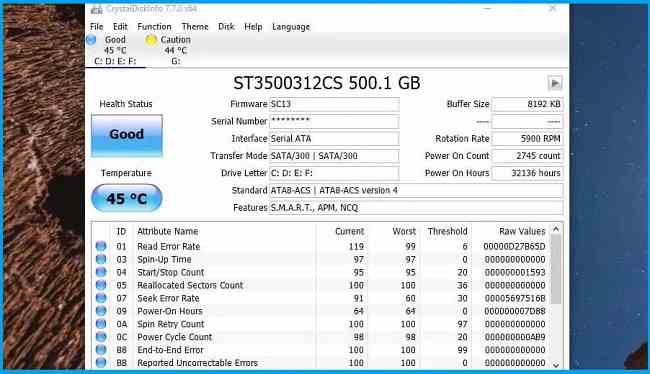650x374 pixels.
Task: Click the Raw Values column header
Action: tap(522, 231)
